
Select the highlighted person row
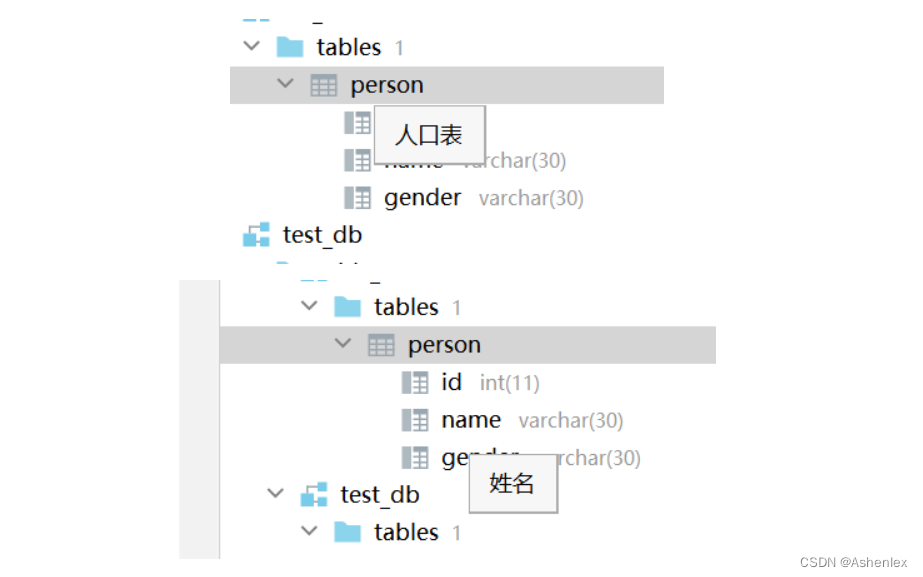pos(386,84)
